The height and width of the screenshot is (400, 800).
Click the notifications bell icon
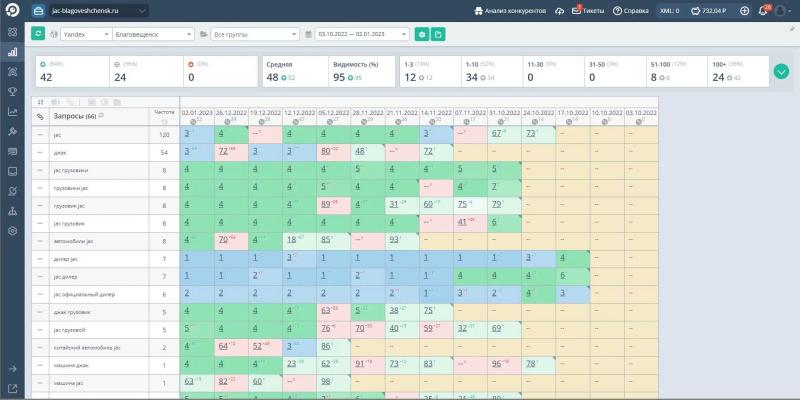[763, 11]
